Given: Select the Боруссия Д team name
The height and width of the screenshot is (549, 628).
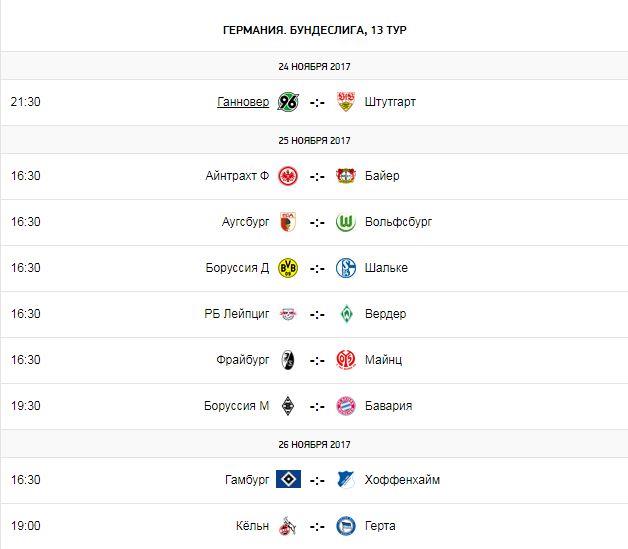Looking at the screenshot, I should pyautogui.click(x=235, y=268).
